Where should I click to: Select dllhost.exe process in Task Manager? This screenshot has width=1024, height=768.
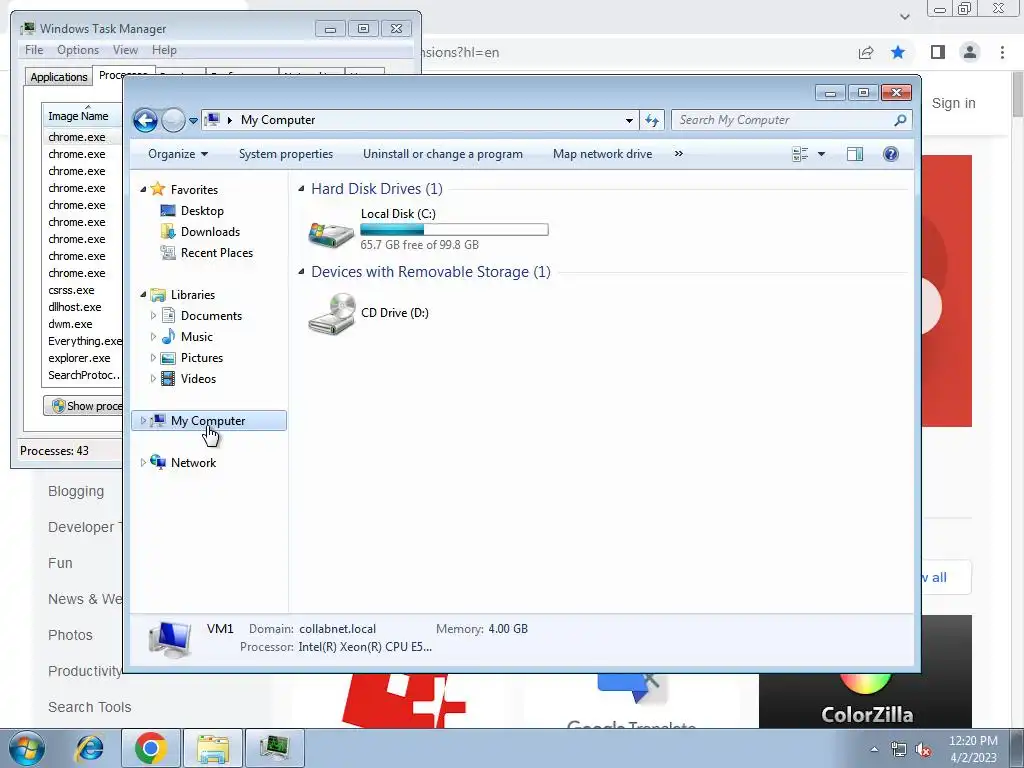[x=74, y=307]
